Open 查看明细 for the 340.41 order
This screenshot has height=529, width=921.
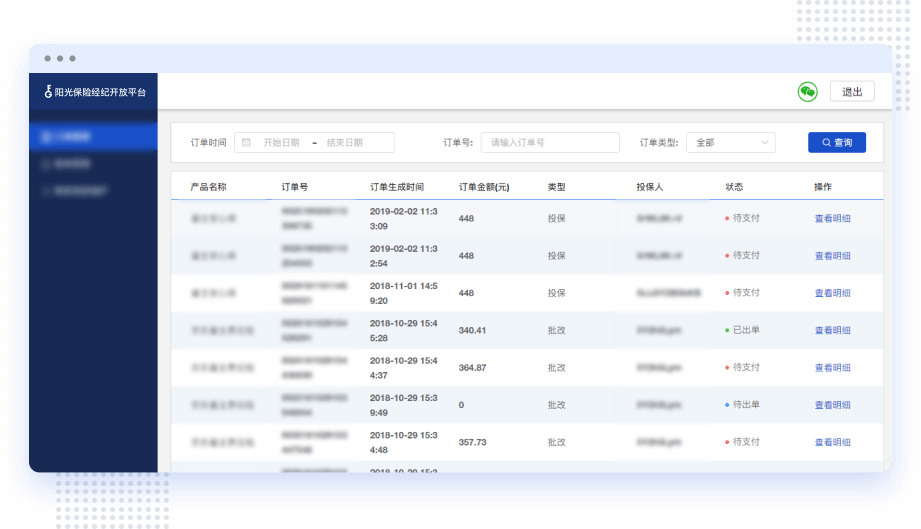832,331
